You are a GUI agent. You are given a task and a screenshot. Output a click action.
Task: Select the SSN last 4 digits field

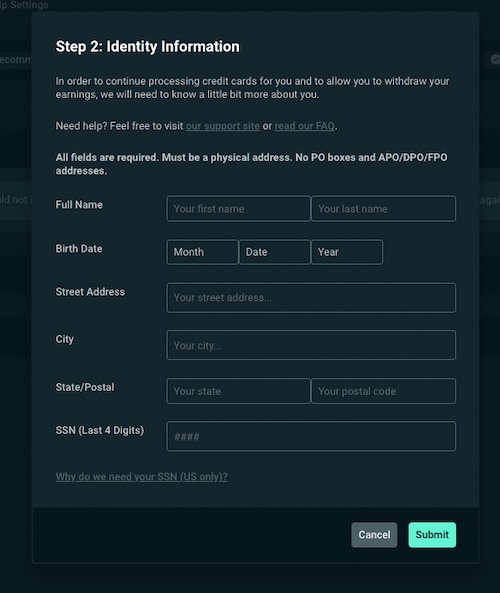[311, 436]
